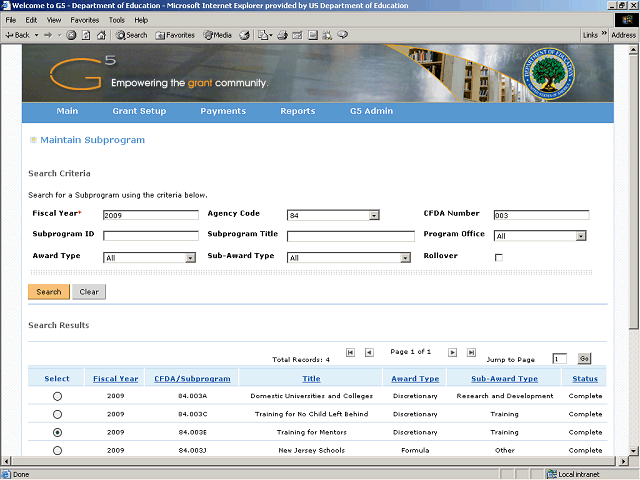Expand the Agency Code dropdown
The width and height of the screenshot is (640, 480).
click(374, 215)
